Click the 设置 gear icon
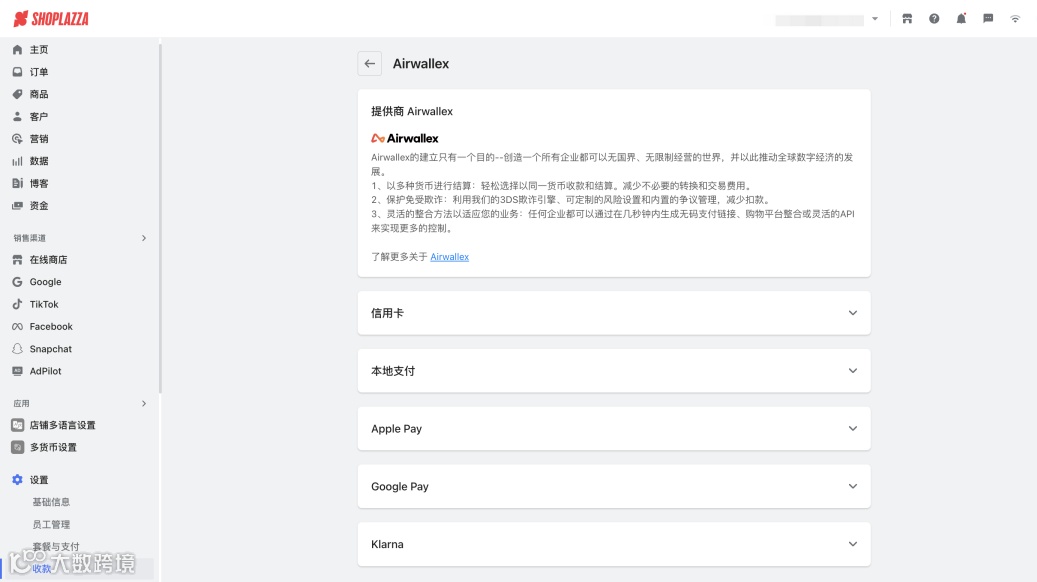 click(x=17, y=479)
